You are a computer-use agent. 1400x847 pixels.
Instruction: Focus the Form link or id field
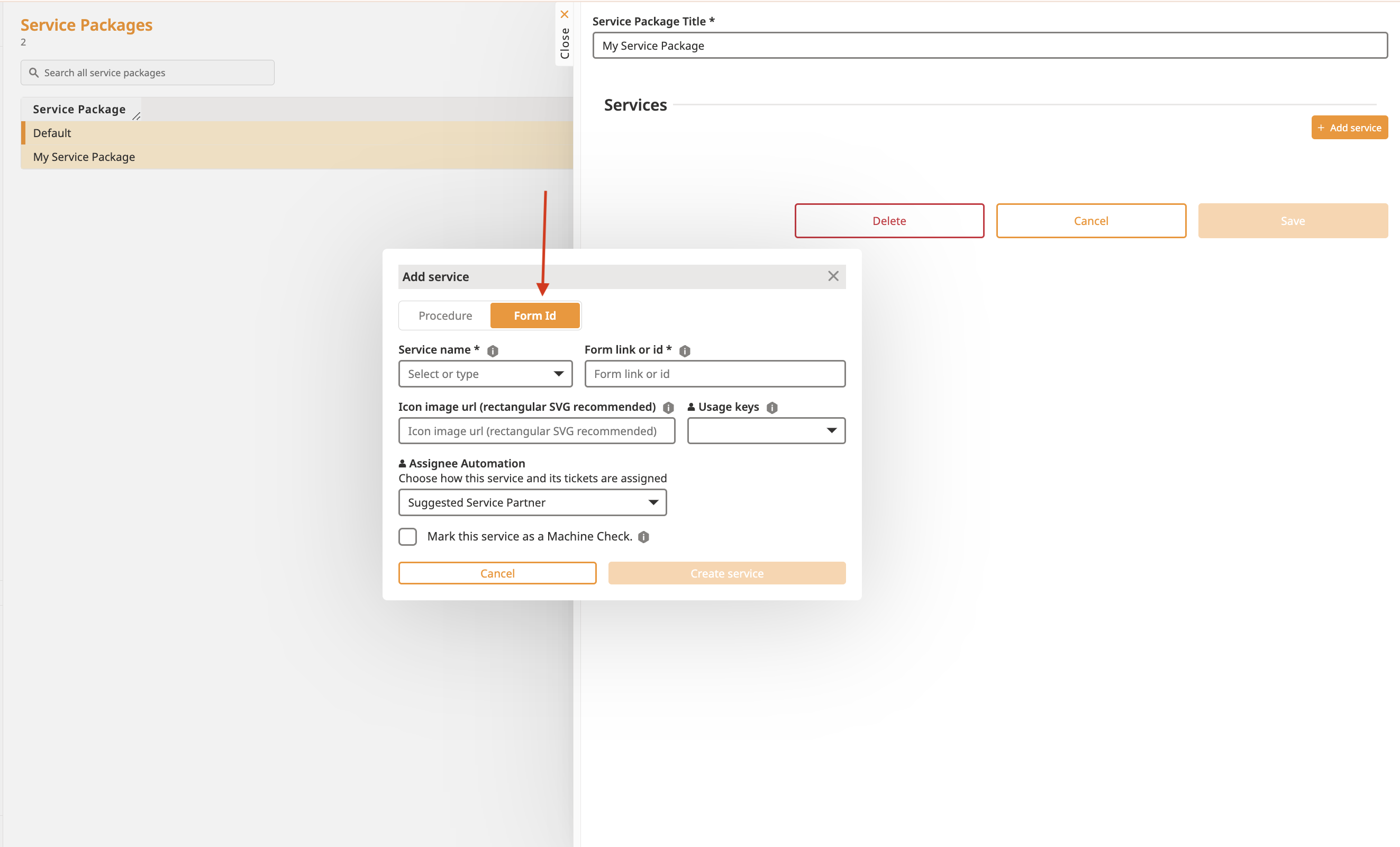coord(714,374)
